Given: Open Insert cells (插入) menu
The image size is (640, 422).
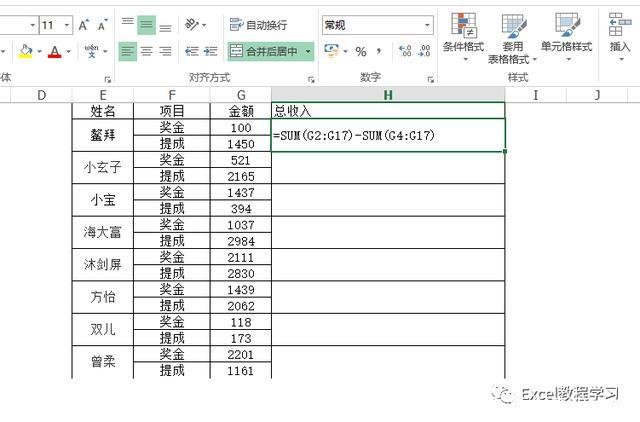Looking at the screenshot, I should pos(620,38).
